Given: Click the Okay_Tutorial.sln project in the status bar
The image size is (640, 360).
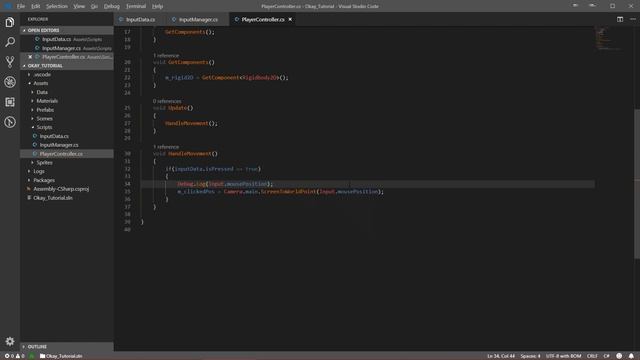Looking at the screenshot, I should pyautogui.click(x=61, y=356).
